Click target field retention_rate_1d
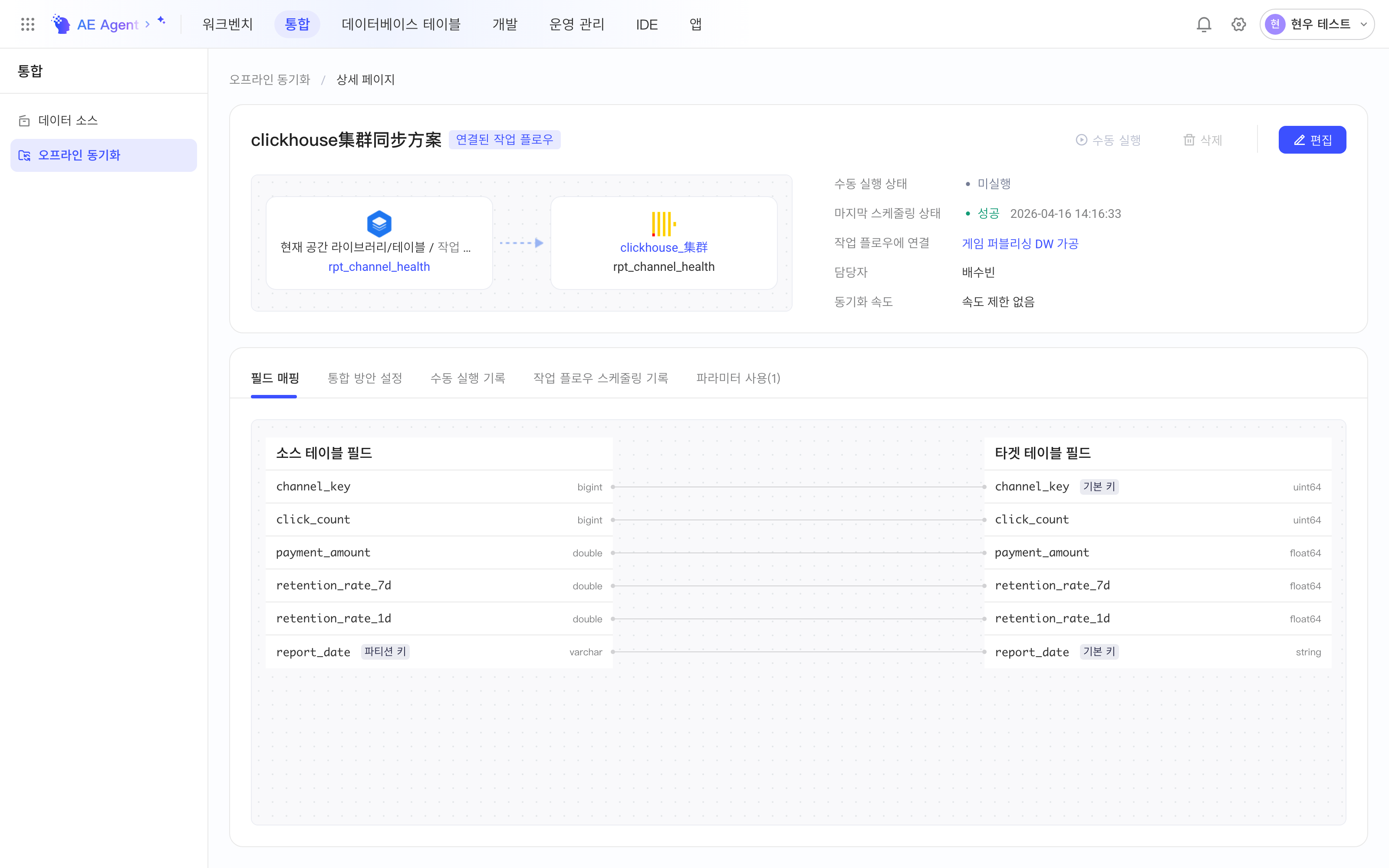 (x=1158, y=619)
